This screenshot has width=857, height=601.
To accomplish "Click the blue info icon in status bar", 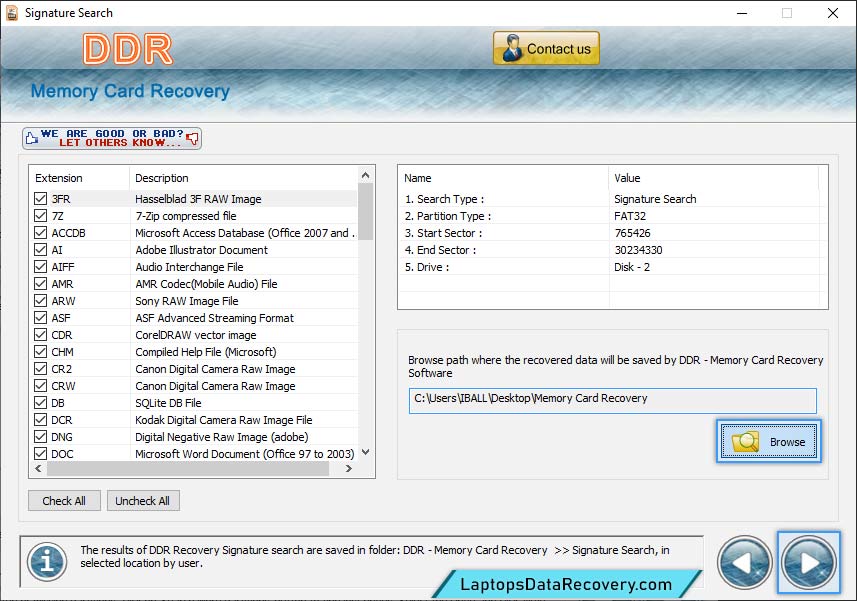I will (x=48, y=561).
